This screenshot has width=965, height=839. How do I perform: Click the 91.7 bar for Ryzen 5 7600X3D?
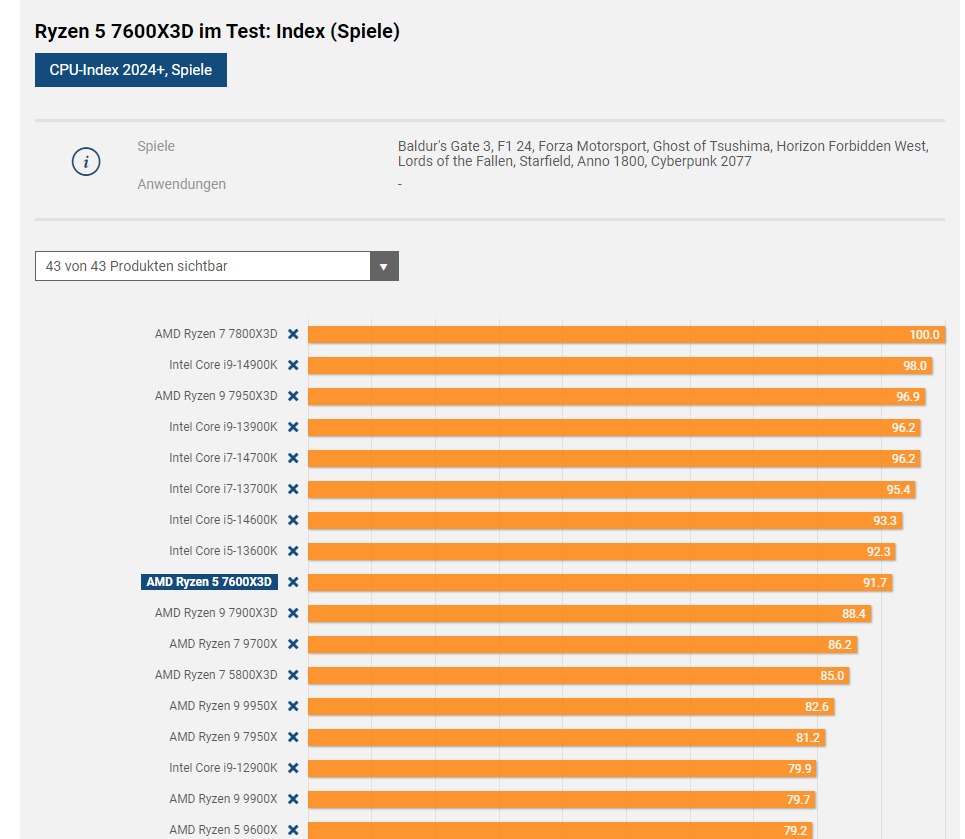600,582
